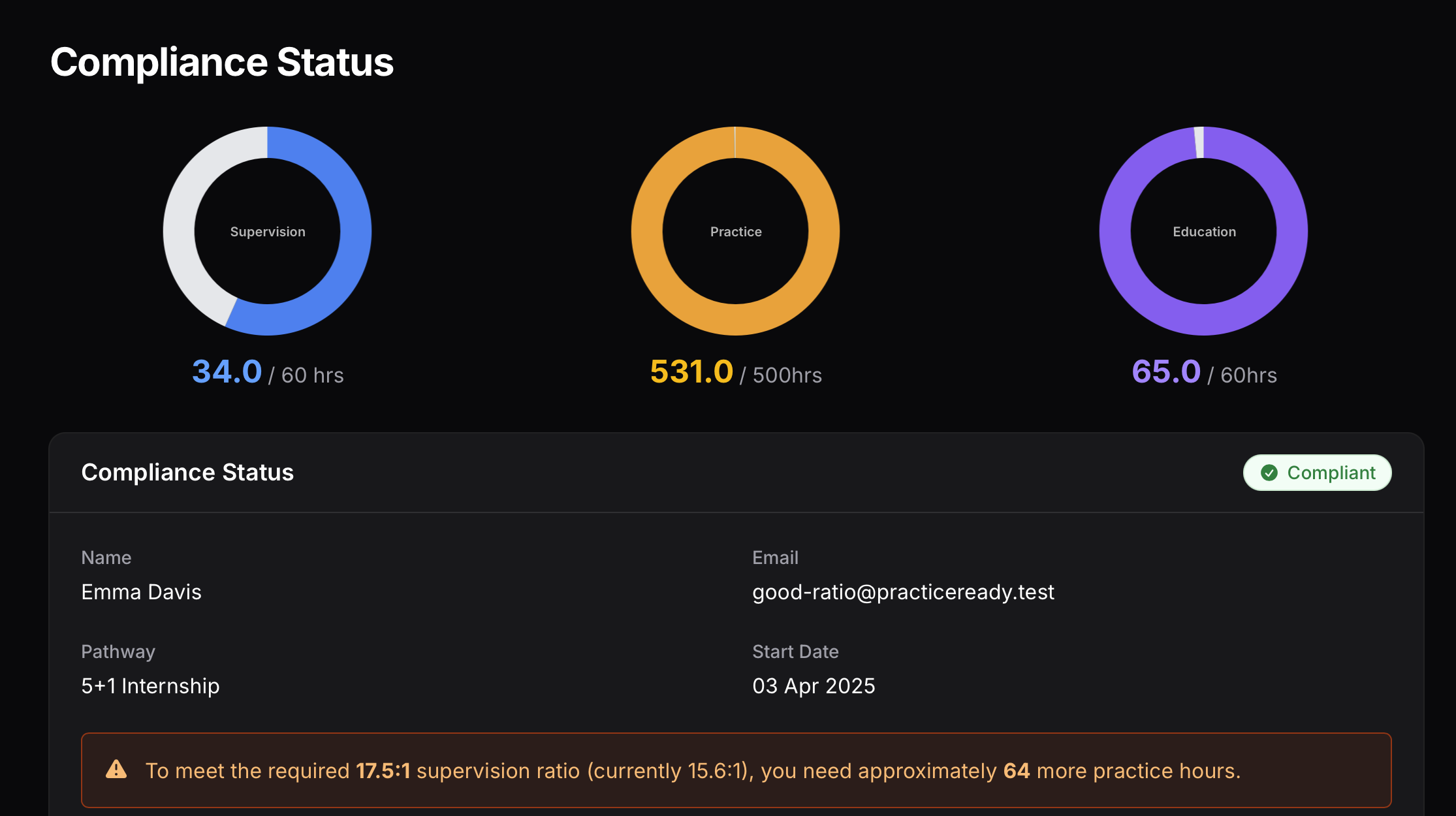The width and height of the screenshot is (1456, 816).
Task: Click the 34.0 supervision hours value
Action: (x=227, y=372)
